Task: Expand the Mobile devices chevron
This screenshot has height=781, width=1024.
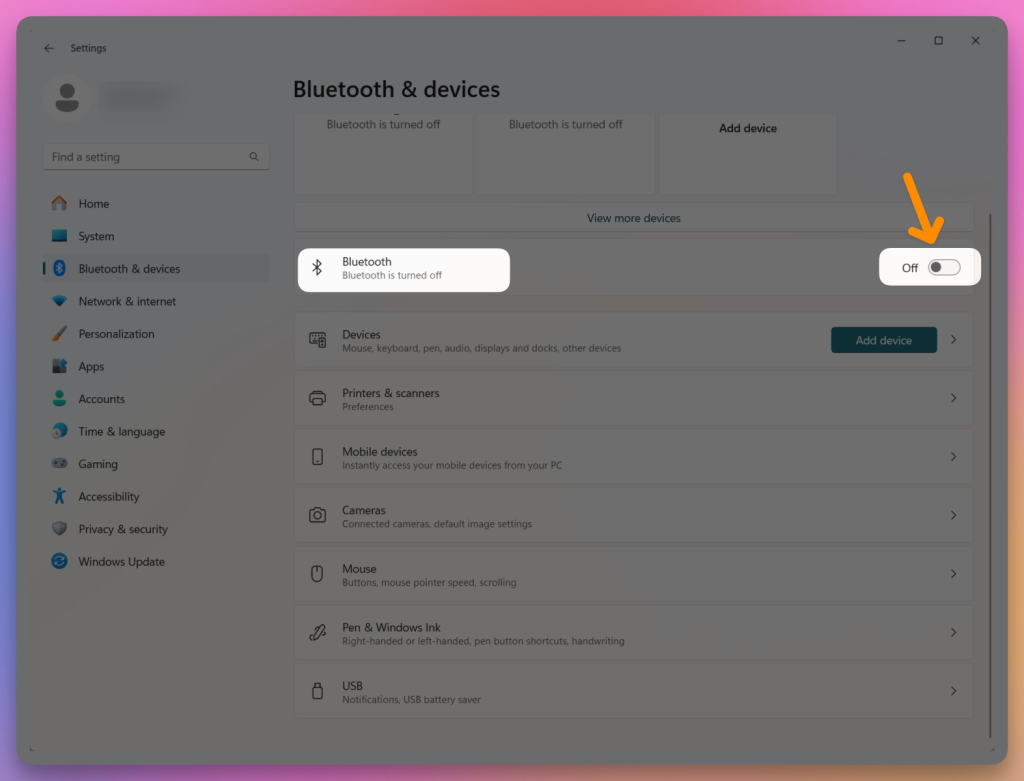Action: coord(953,457)
